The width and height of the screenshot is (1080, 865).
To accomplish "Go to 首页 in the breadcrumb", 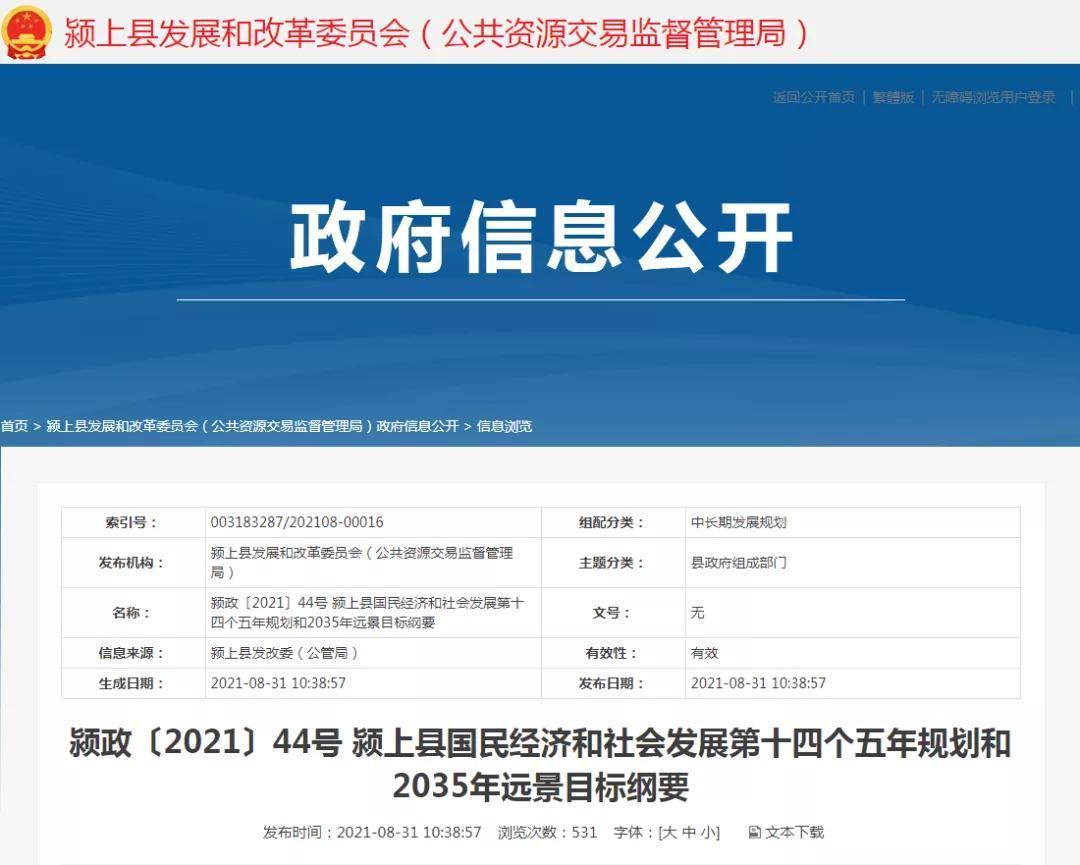I will (x=14, y=426).
